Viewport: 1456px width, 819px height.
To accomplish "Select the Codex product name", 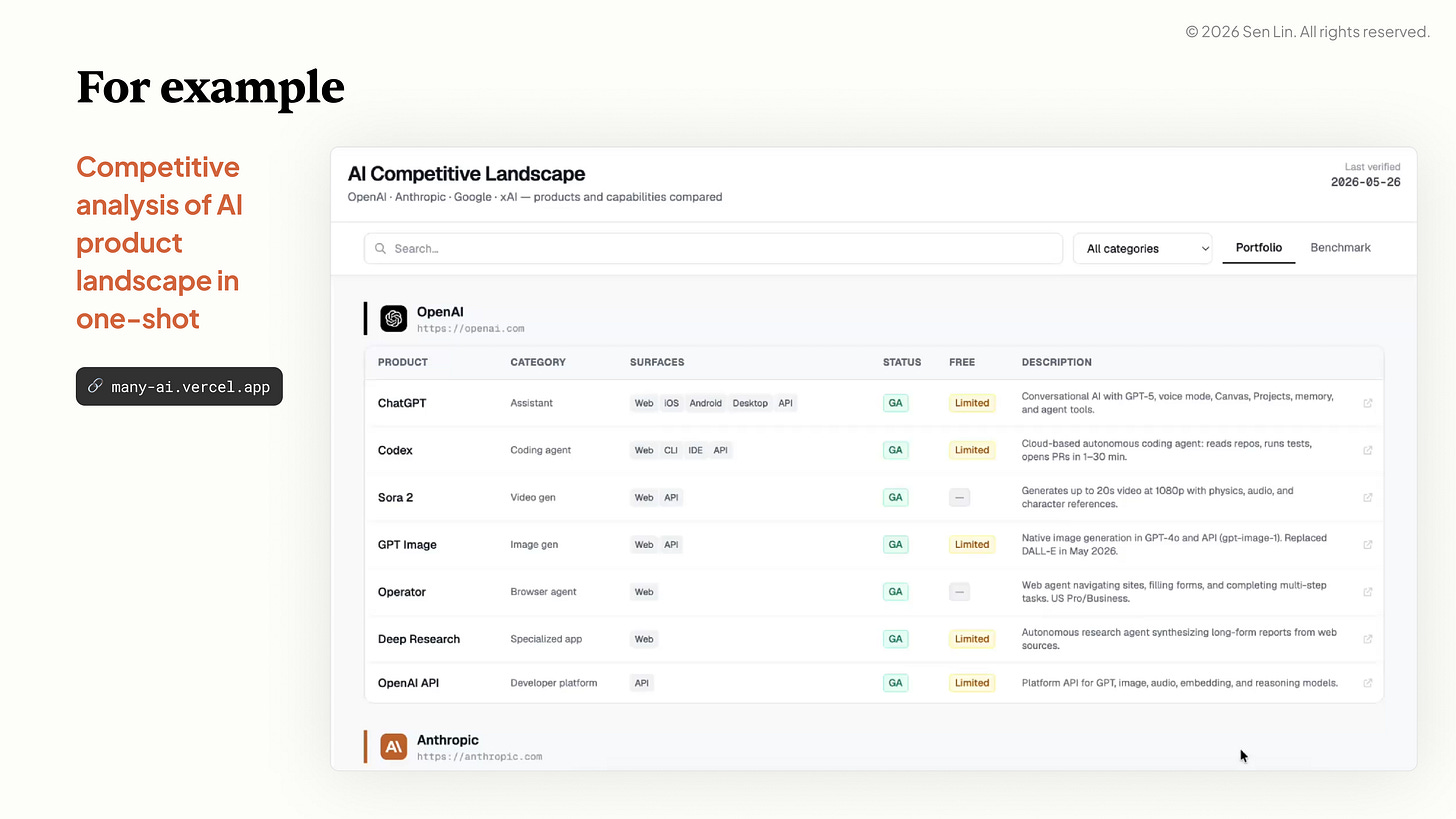I will click(395, 450).
